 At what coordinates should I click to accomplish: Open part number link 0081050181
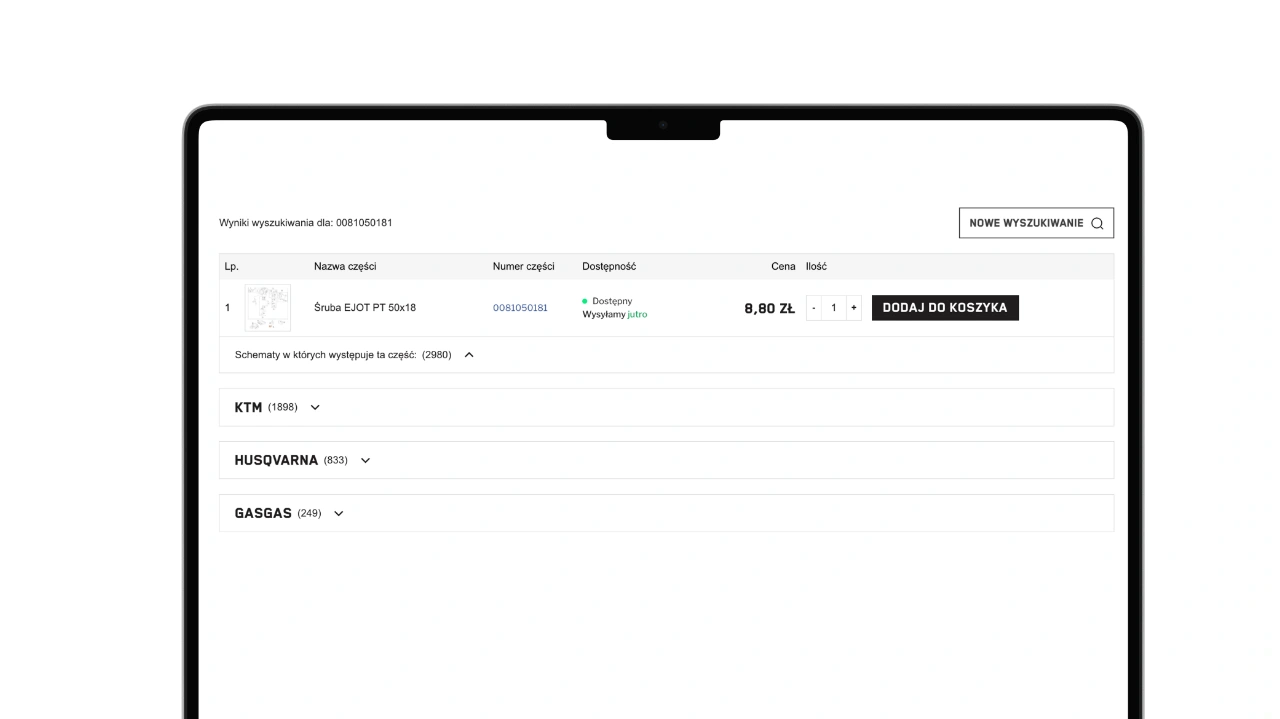520,308
